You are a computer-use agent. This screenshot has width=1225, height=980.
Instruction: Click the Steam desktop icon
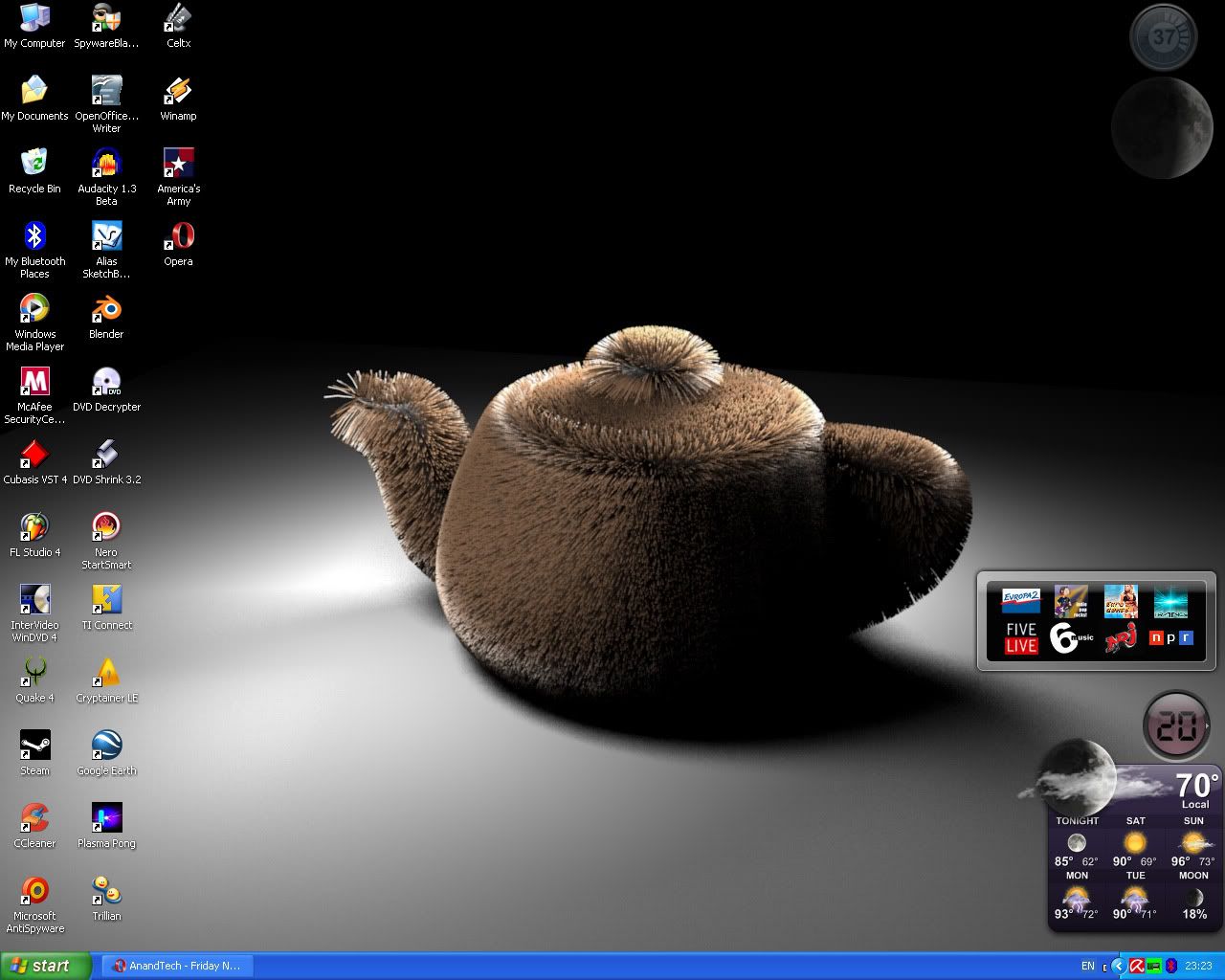[34, 746]
